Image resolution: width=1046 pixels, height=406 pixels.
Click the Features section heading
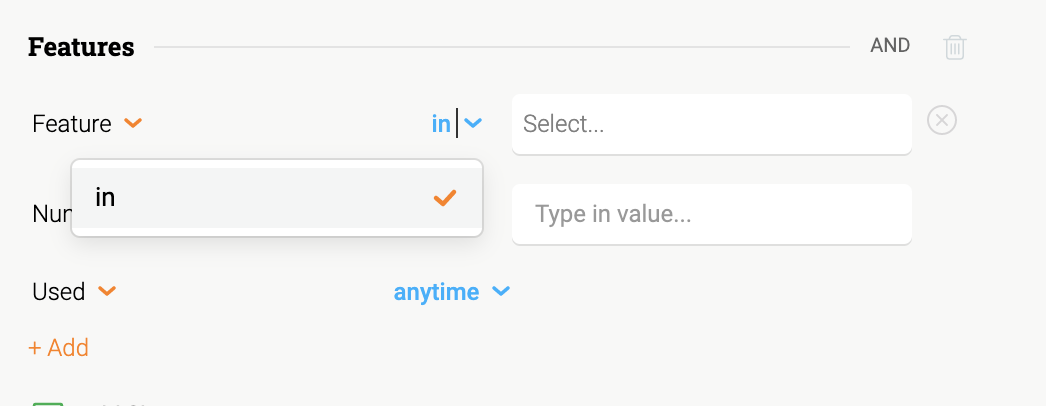(x=81, y=47)
